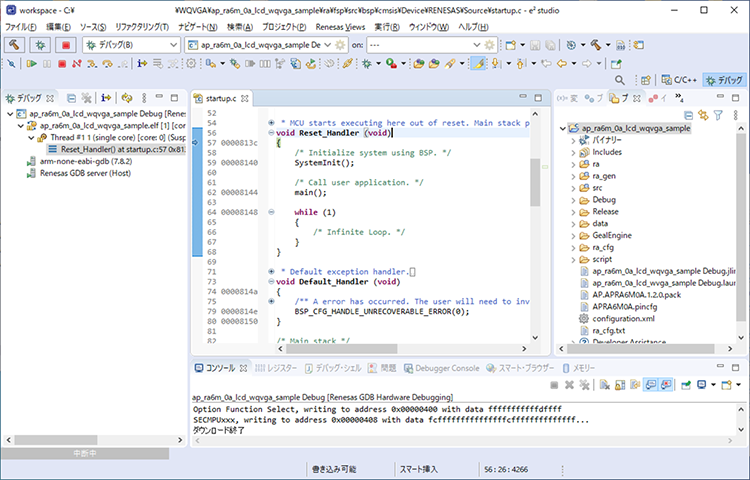Screen dimensions: 750x480
Task: Select the startup.c editor tab
Action: (221, 98)
